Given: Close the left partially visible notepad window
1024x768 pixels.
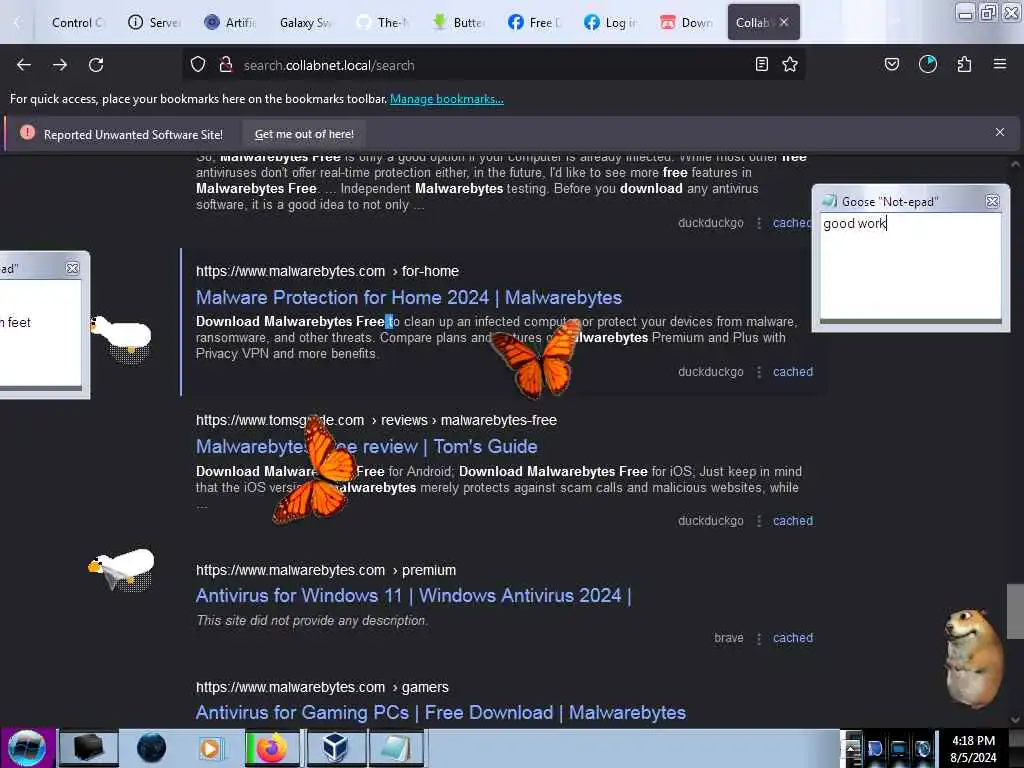Looking at the screenshot, I should (72, 268).
